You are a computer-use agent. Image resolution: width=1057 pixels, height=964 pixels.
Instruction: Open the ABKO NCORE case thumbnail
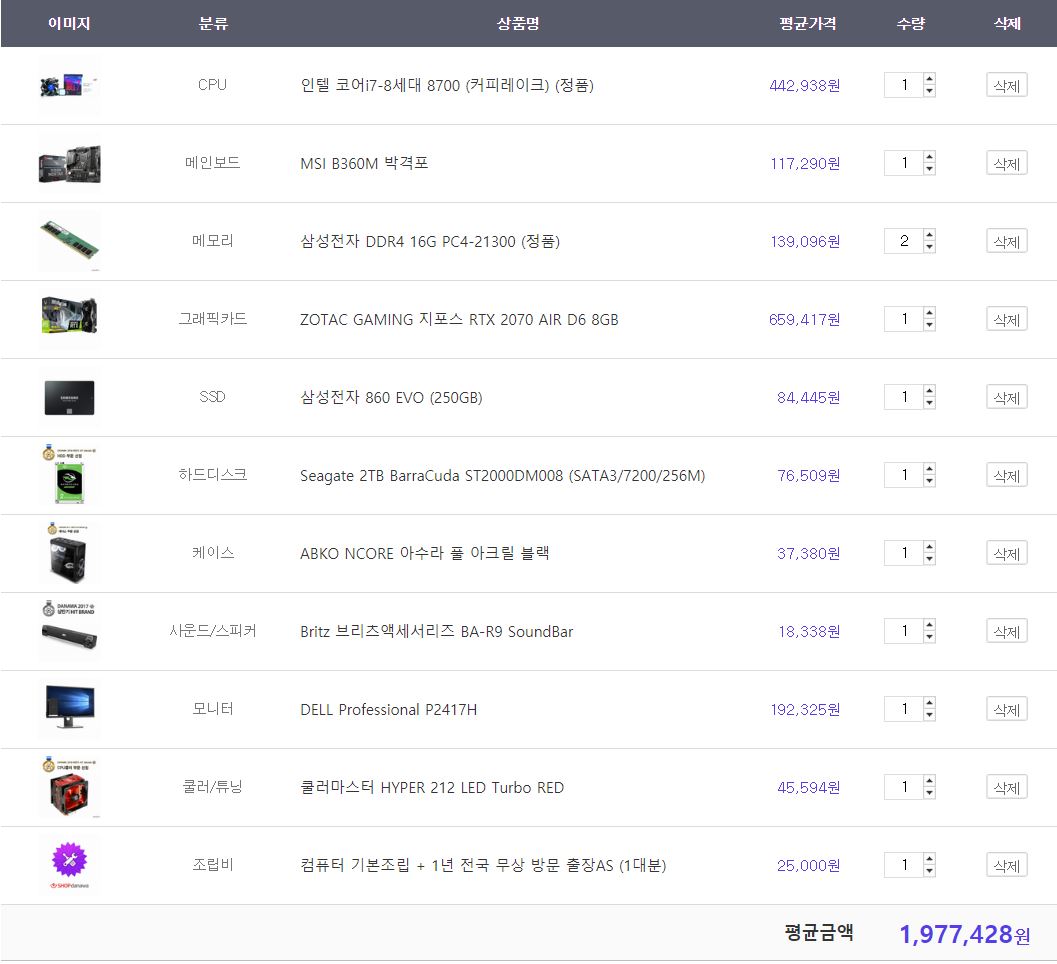tap(69, 553)
